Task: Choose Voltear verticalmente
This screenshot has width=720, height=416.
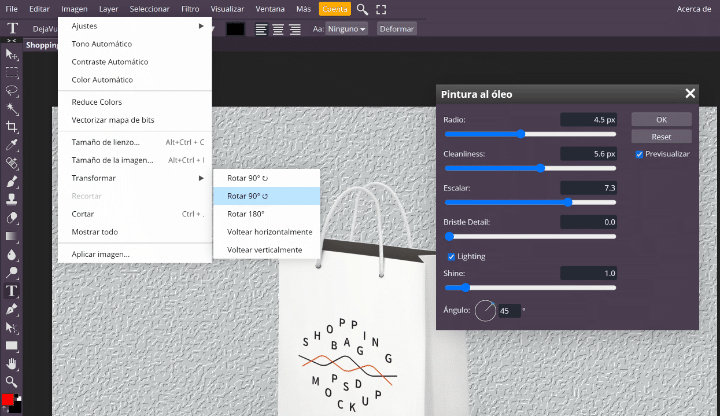Action: tap(266, 250)
